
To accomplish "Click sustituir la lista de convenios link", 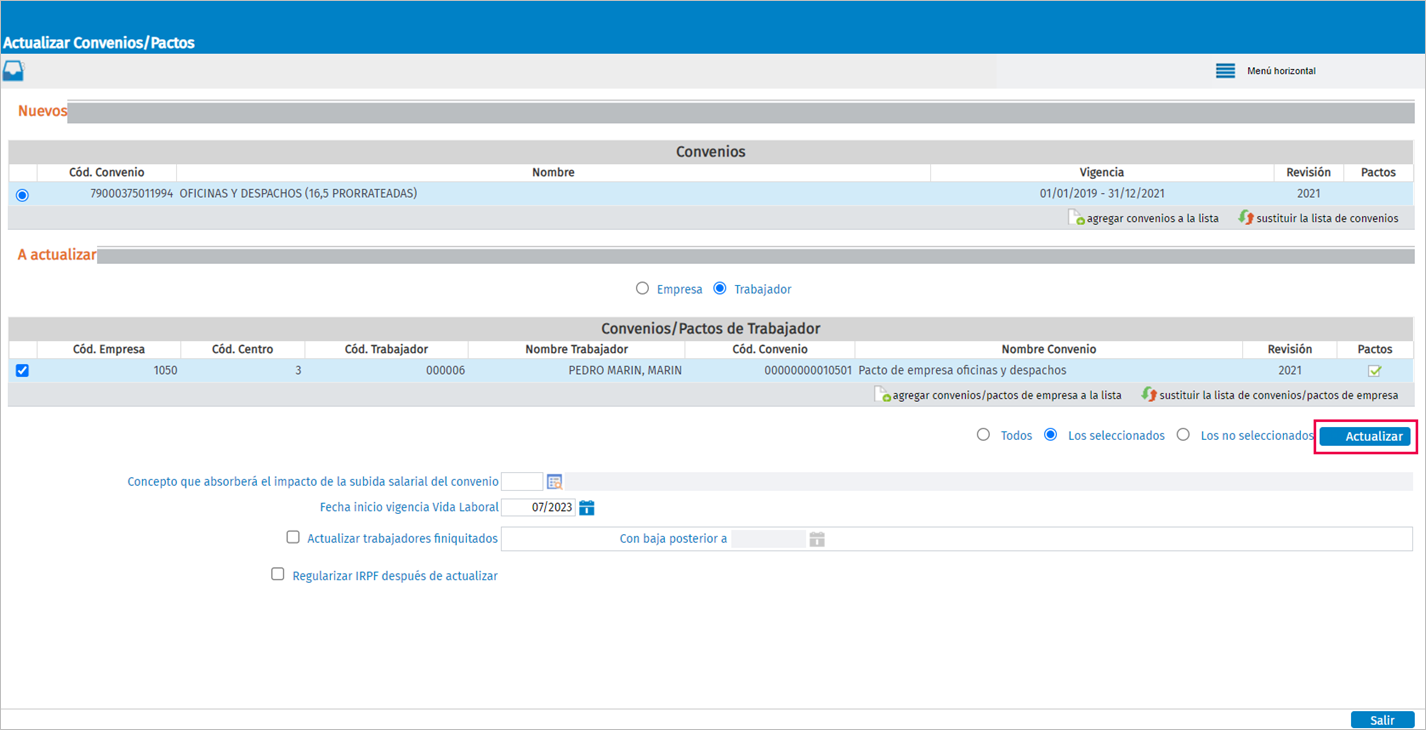I will click(1327, 218).
